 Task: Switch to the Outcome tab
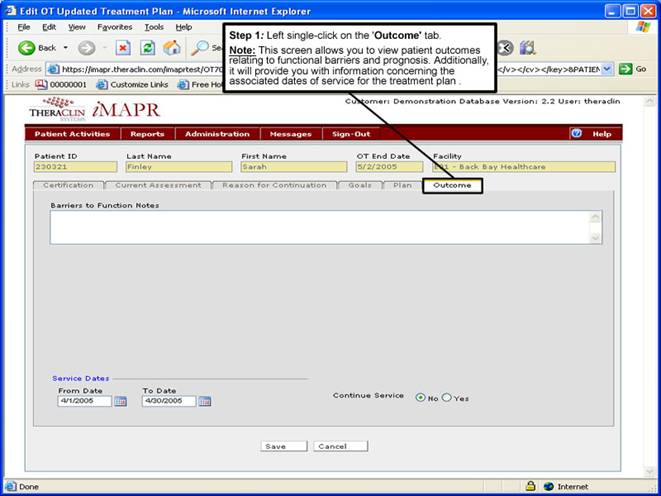pos(452,185)
